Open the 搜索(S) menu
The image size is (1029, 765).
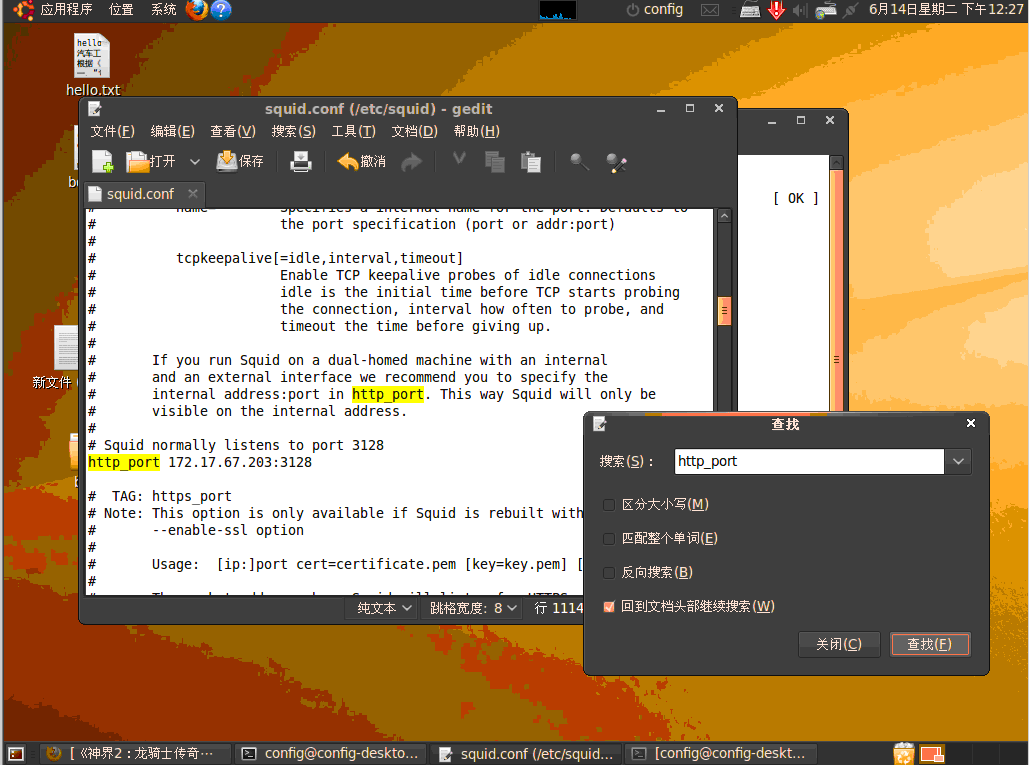[x=293, y=131]
